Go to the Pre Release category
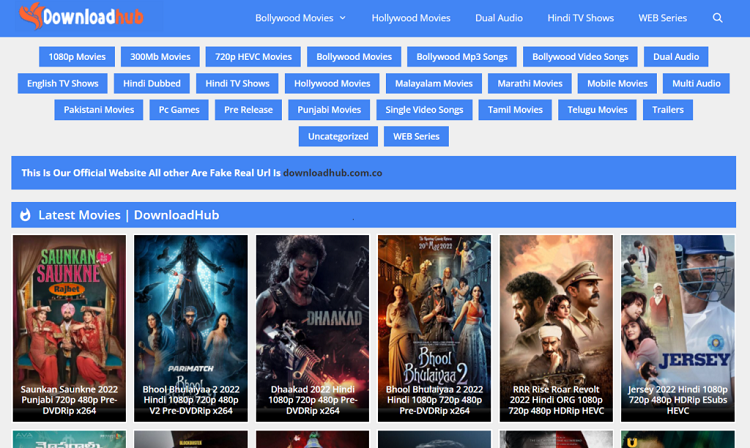This screenshot has width=750, height=448. click(x=248, y=110)
